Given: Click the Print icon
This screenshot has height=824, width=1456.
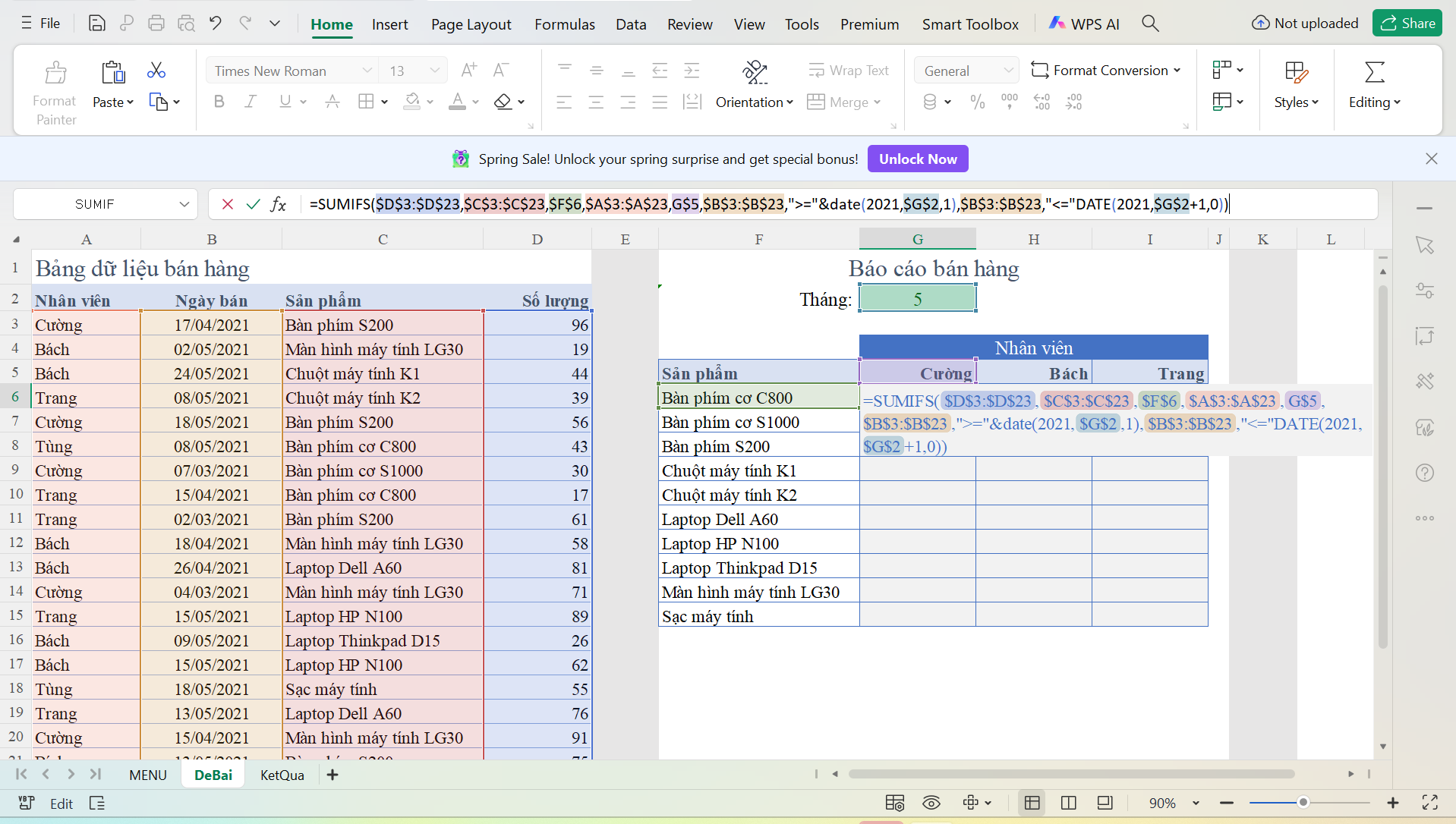Looking at the screenshot, I should pyautogui.click(x=156, y=24).
